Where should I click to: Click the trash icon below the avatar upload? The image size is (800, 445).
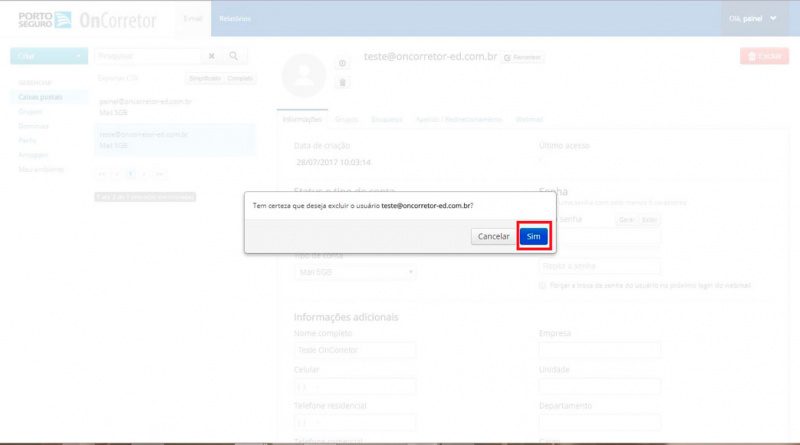pyautogui.click(x=342, y=82)
